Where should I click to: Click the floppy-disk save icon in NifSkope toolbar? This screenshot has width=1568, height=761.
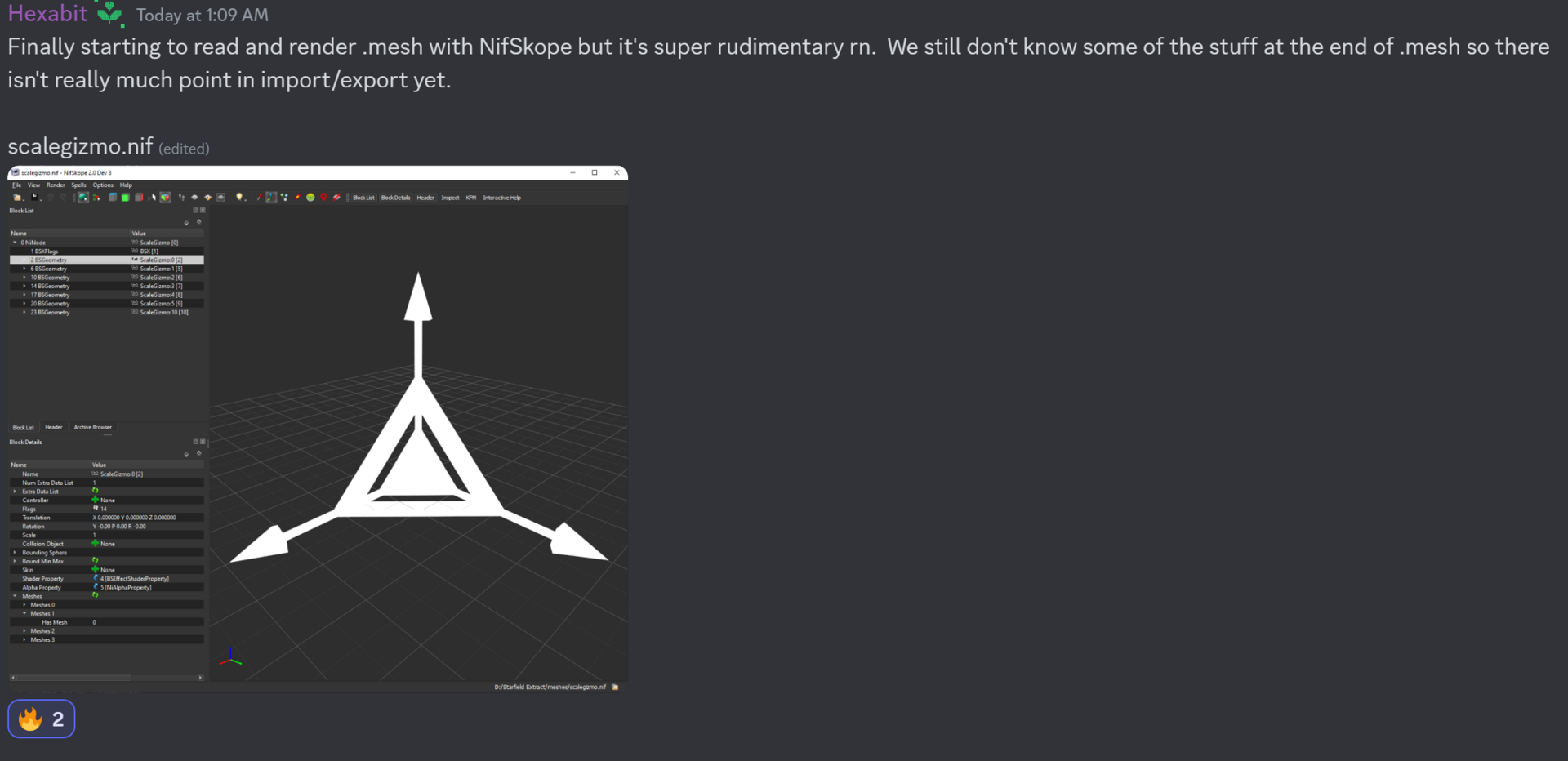tap(34, 198)
